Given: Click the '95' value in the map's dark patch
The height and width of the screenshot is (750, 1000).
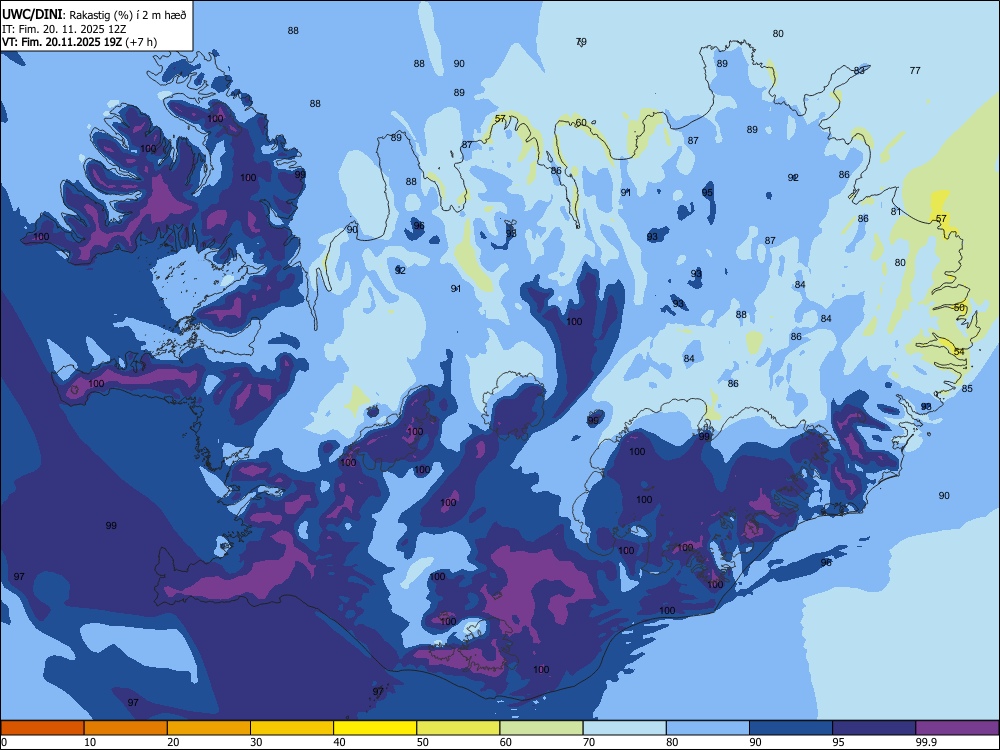Looking at the screenshot, I should point(707,193).
